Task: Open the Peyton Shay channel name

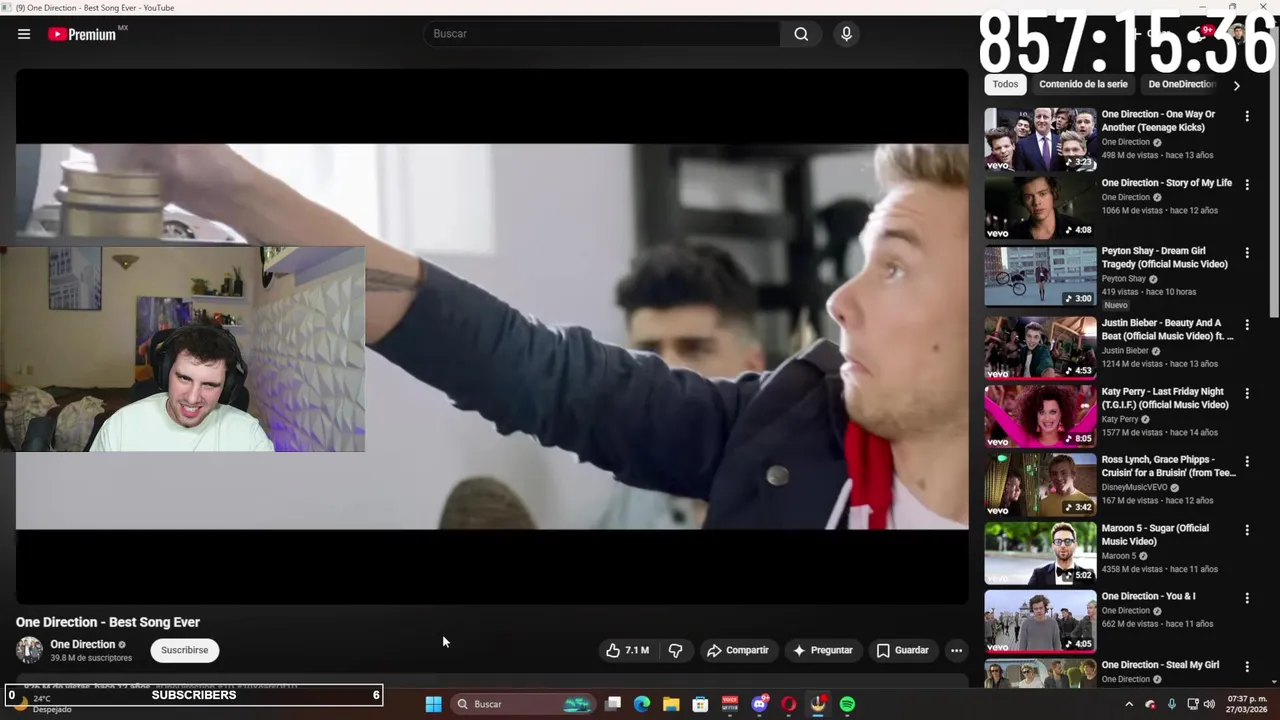Action: tap(1124, 279)
